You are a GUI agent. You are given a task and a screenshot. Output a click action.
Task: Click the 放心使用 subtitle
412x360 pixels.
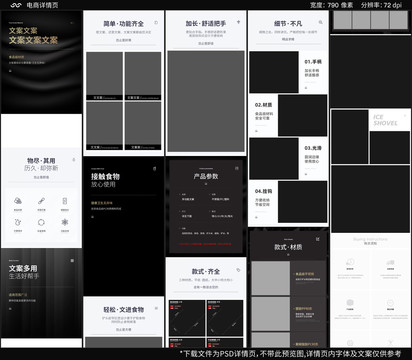[x=103, y=184]
